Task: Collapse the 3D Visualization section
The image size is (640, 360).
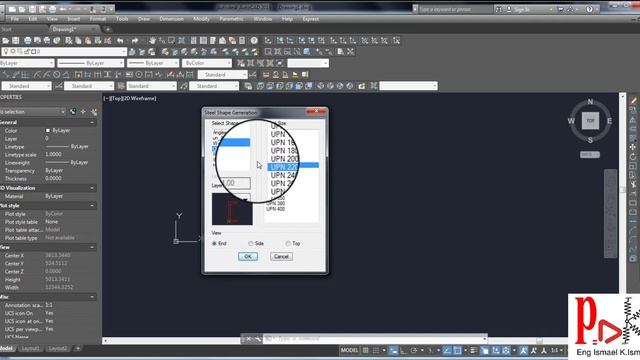Action: [92, 188]
